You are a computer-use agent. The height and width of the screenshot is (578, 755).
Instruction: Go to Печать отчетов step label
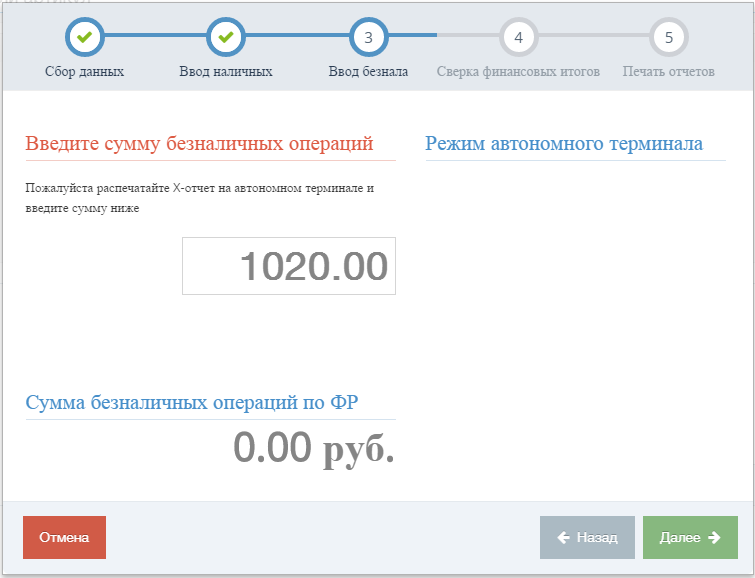(668, 71)
